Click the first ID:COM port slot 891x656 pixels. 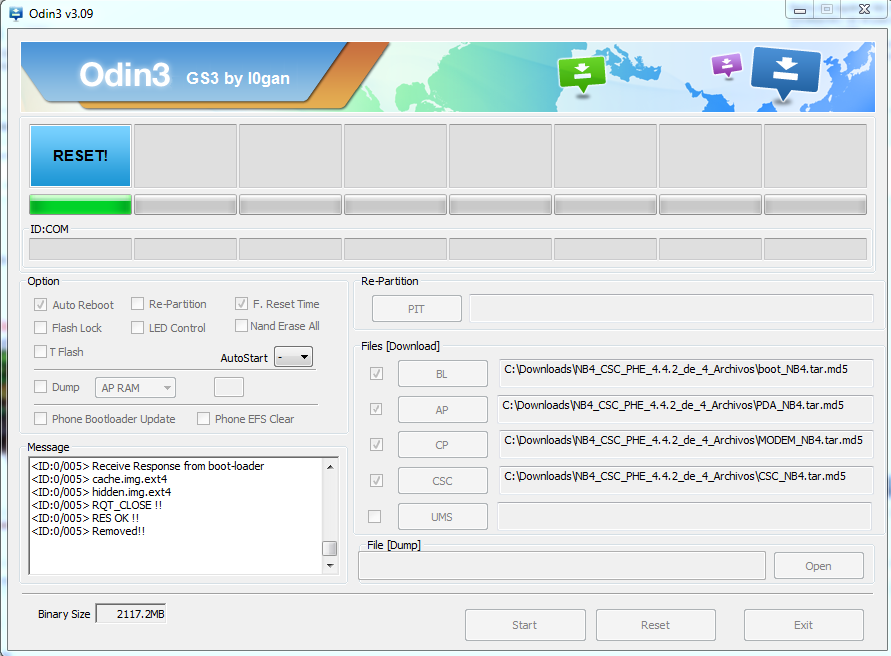[80, 249]
